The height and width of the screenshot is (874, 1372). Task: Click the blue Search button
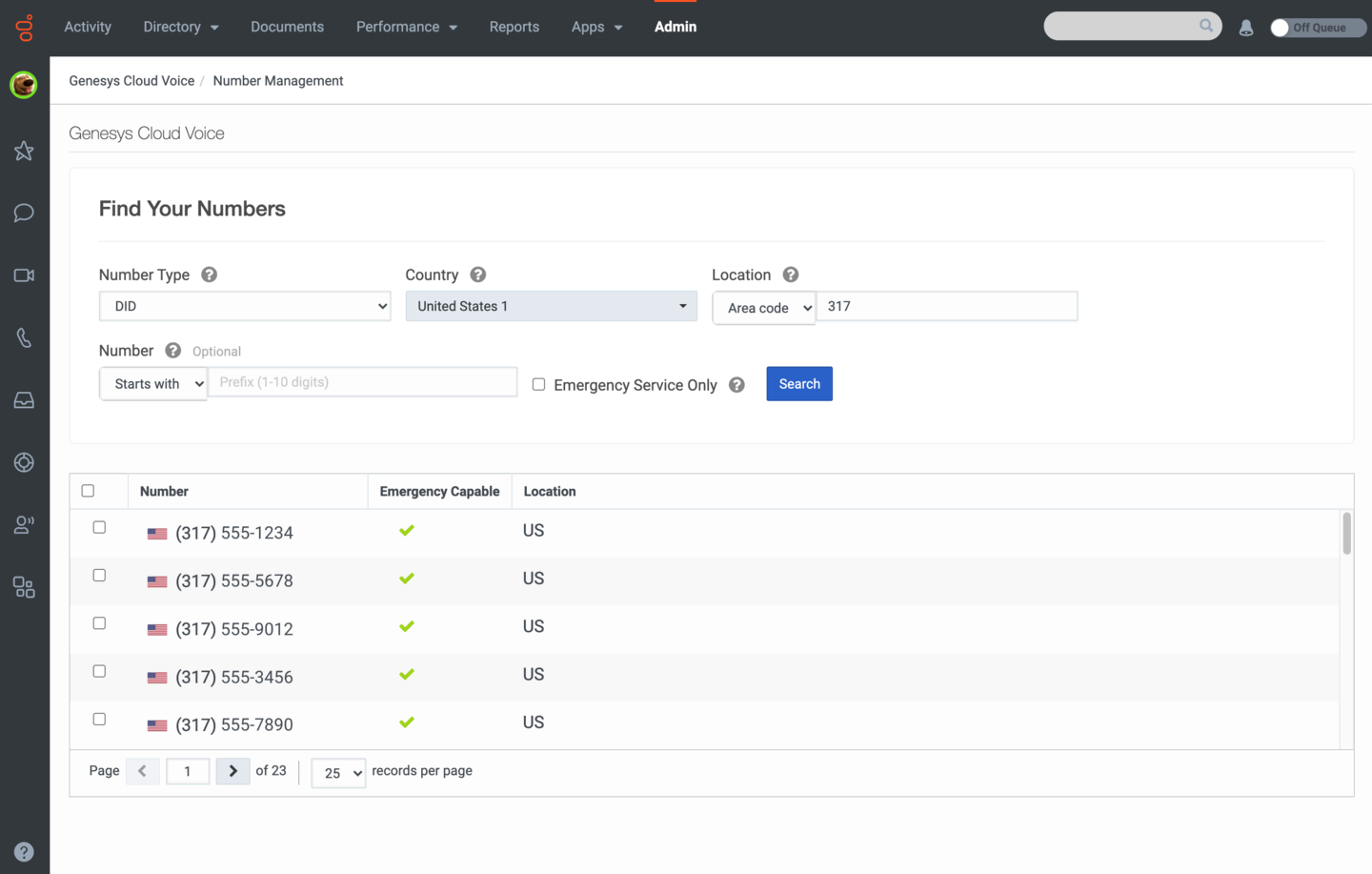tap(798, 384)
